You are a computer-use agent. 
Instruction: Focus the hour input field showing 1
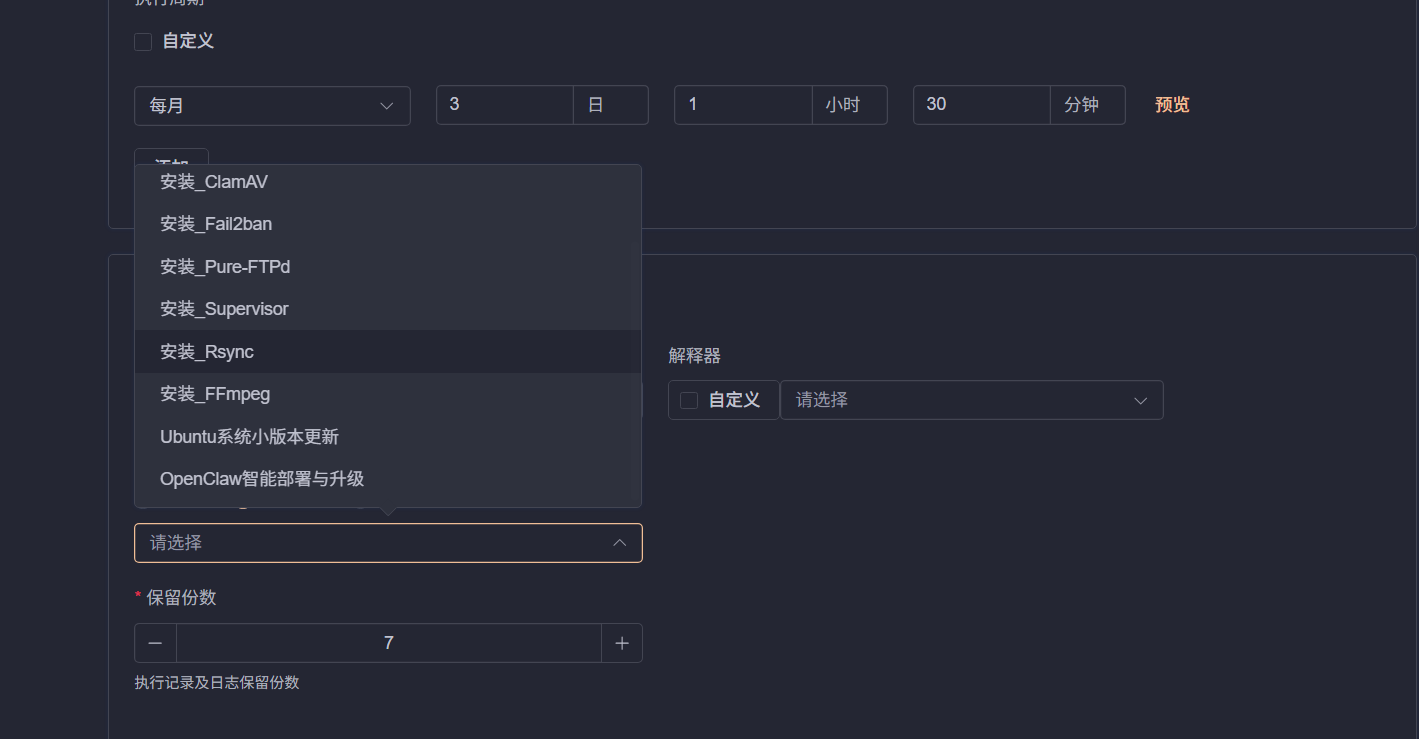point(743,105)
